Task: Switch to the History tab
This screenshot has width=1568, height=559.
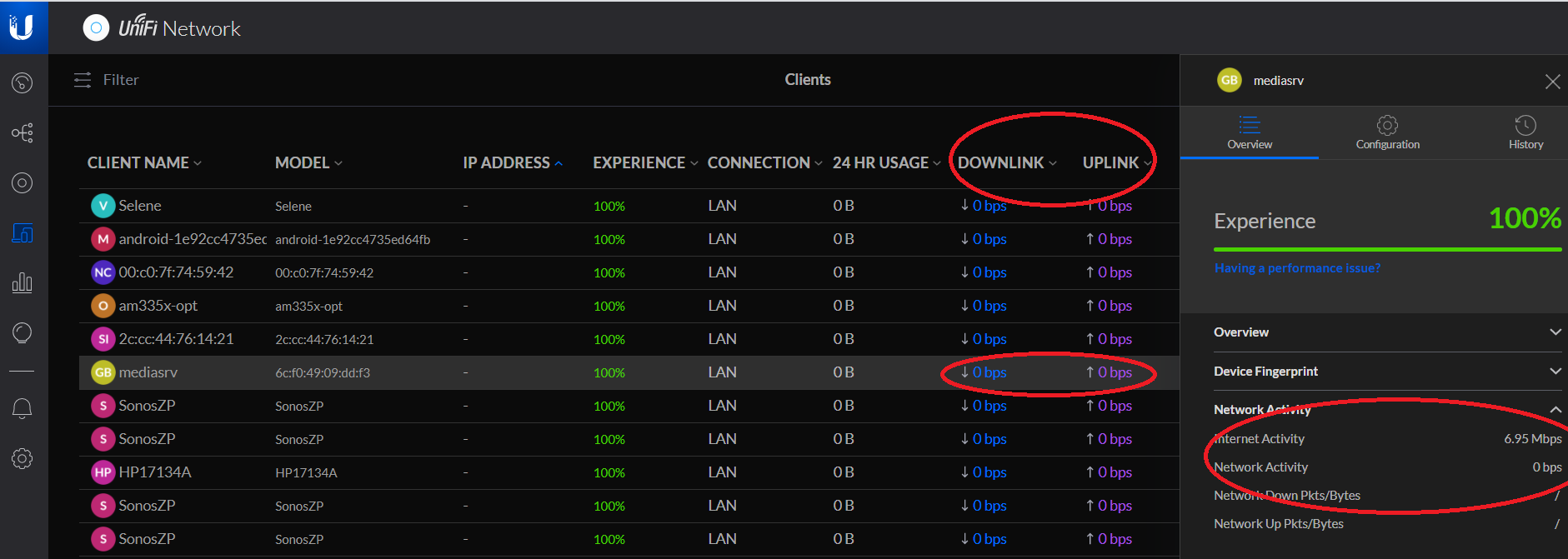Action: pos(1525,132)
